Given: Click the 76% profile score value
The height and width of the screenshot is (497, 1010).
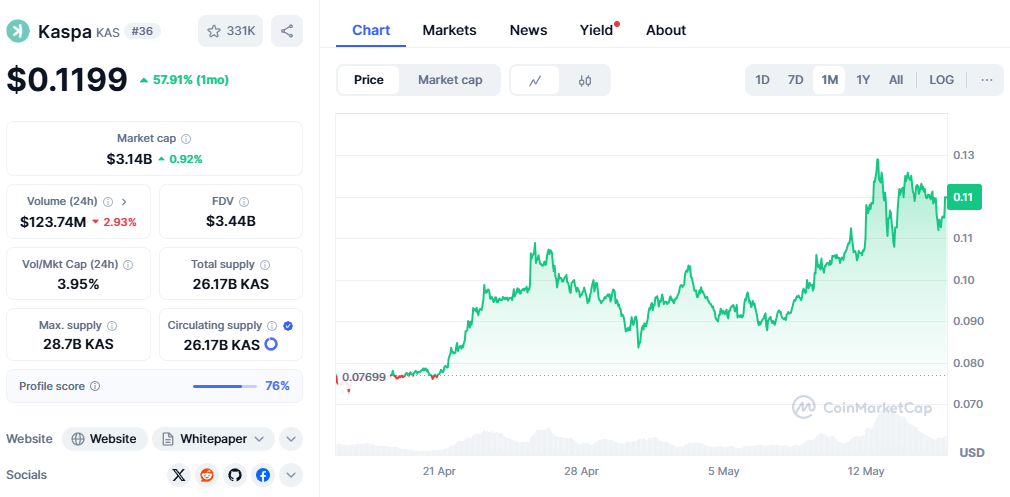Looking at the screenshot, I should pyautogui.click(x=278, y=386).
